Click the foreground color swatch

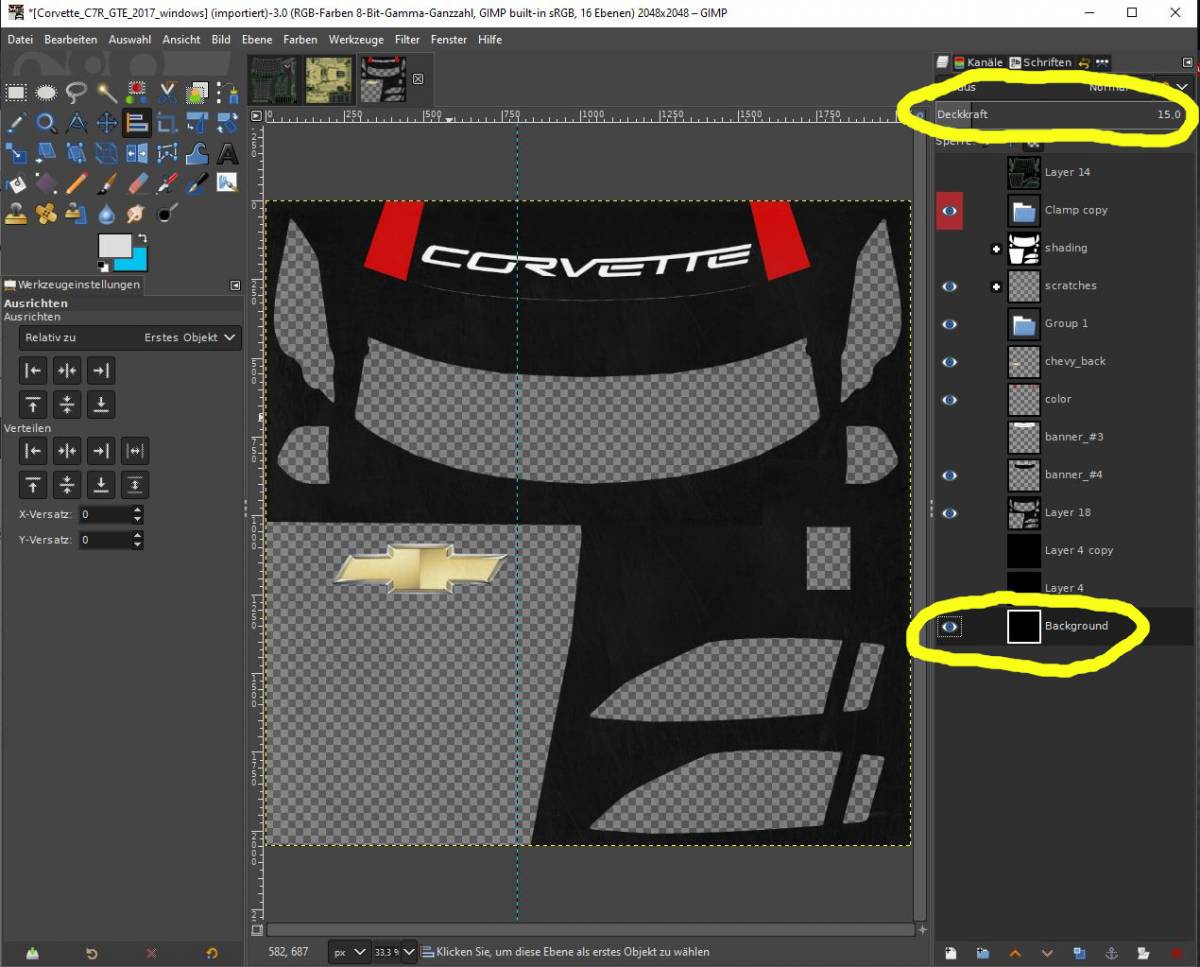coord(114,246)
